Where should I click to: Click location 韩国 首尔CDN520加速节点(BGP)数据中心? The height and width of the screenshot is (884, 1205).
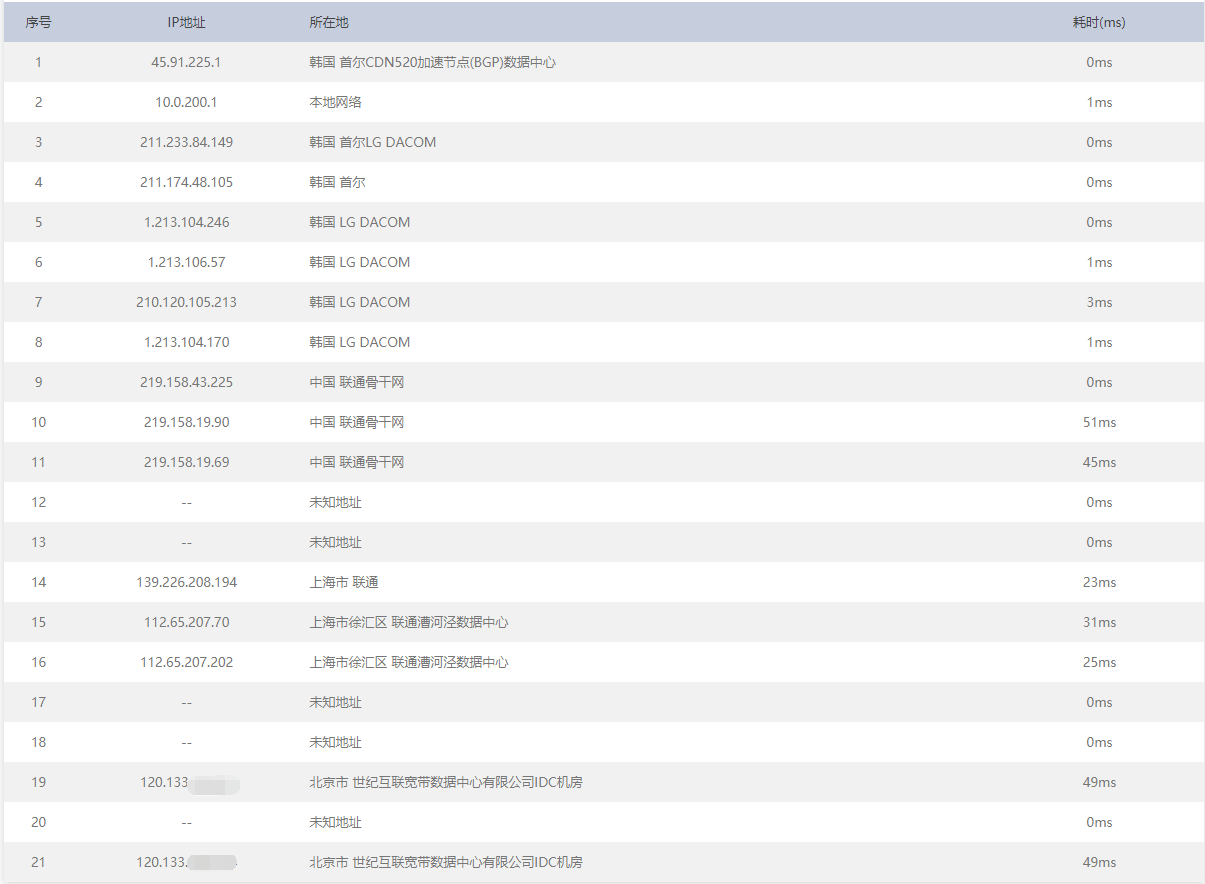tap(433, 62)
